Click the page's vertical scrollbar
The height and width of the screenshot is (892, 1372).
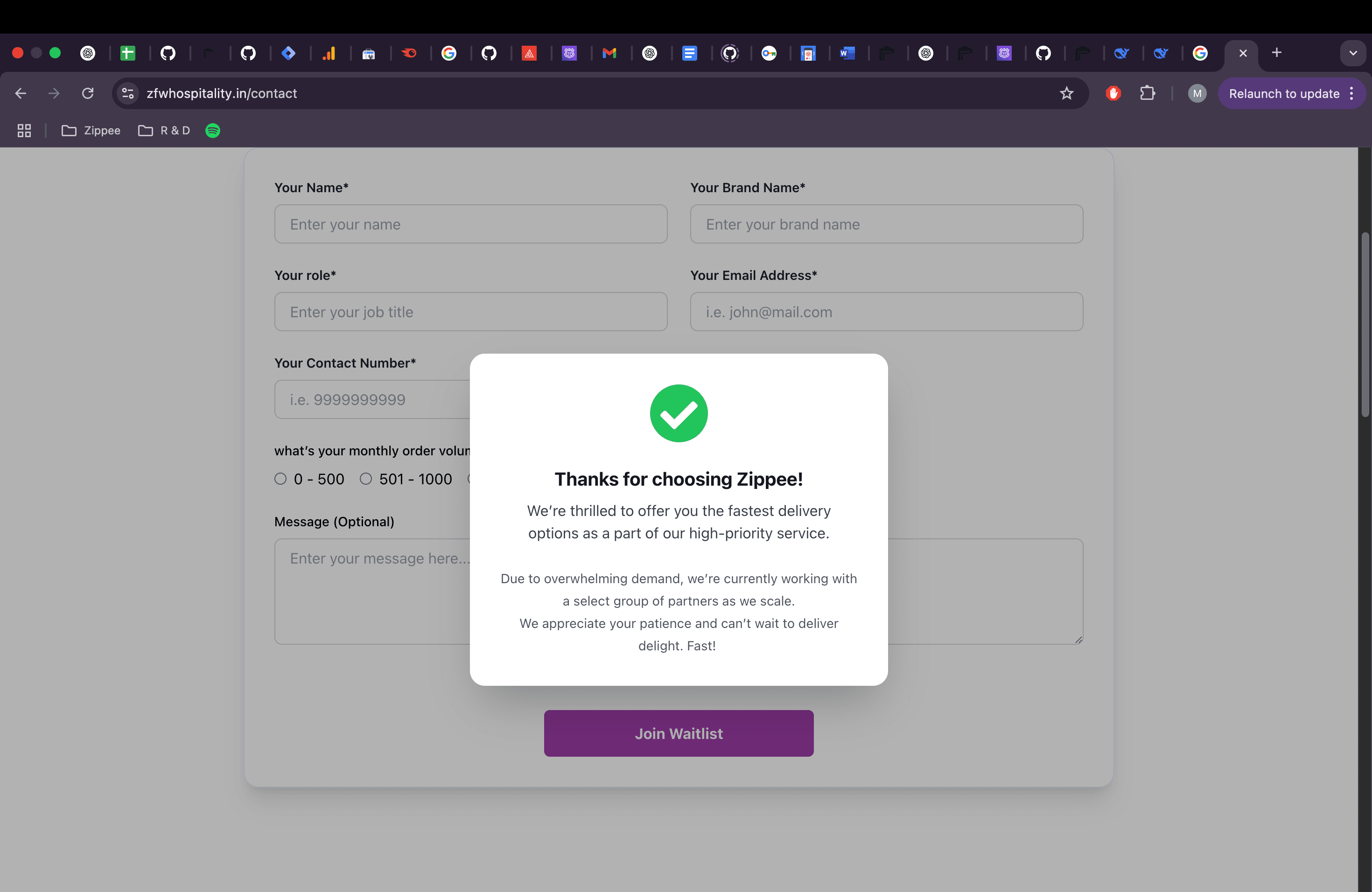click(x=1365, y=323)
